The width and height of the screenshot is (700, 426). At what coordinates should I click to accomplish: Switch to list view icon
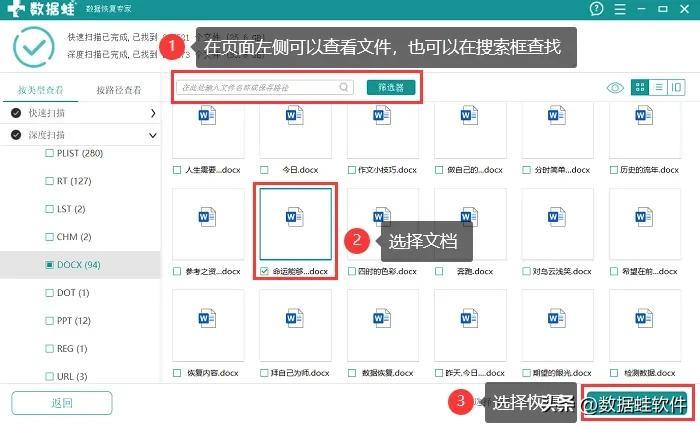coord(658,87)
